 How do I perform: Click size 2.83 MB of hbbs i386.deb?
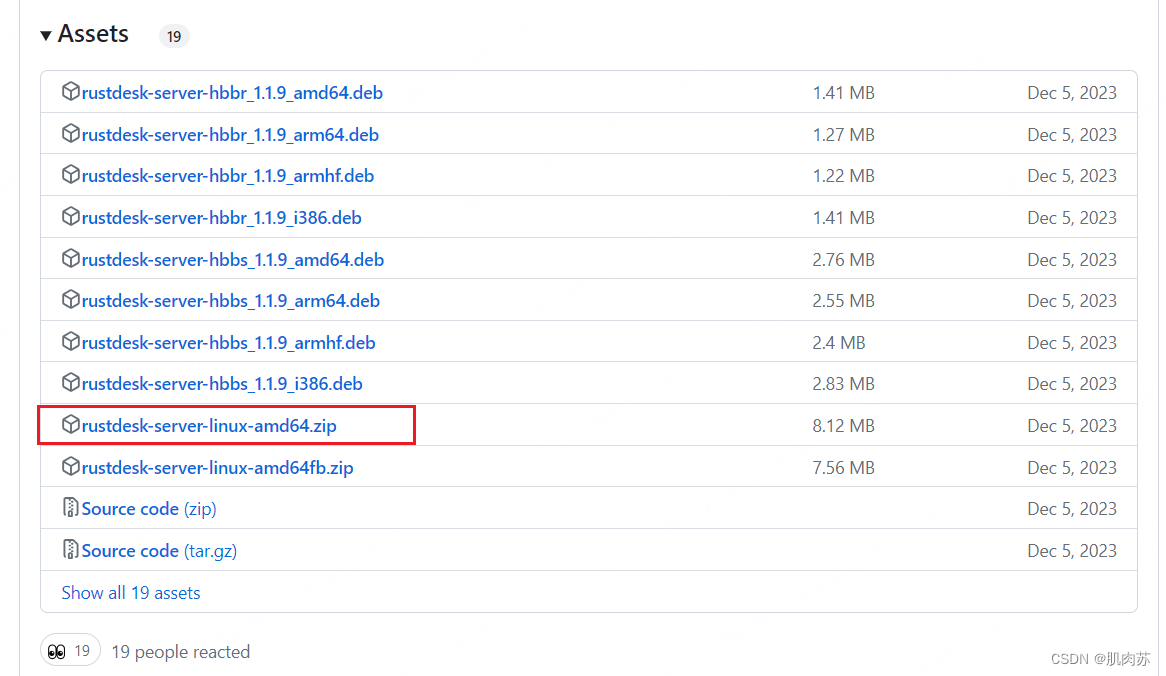pos(843,384)
